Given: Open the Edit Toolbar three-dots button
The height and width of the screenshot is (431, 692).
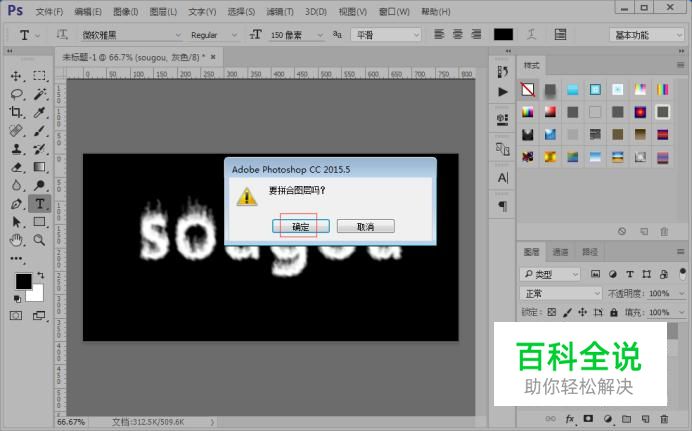Looking at the screenshot, I should 16,259.
